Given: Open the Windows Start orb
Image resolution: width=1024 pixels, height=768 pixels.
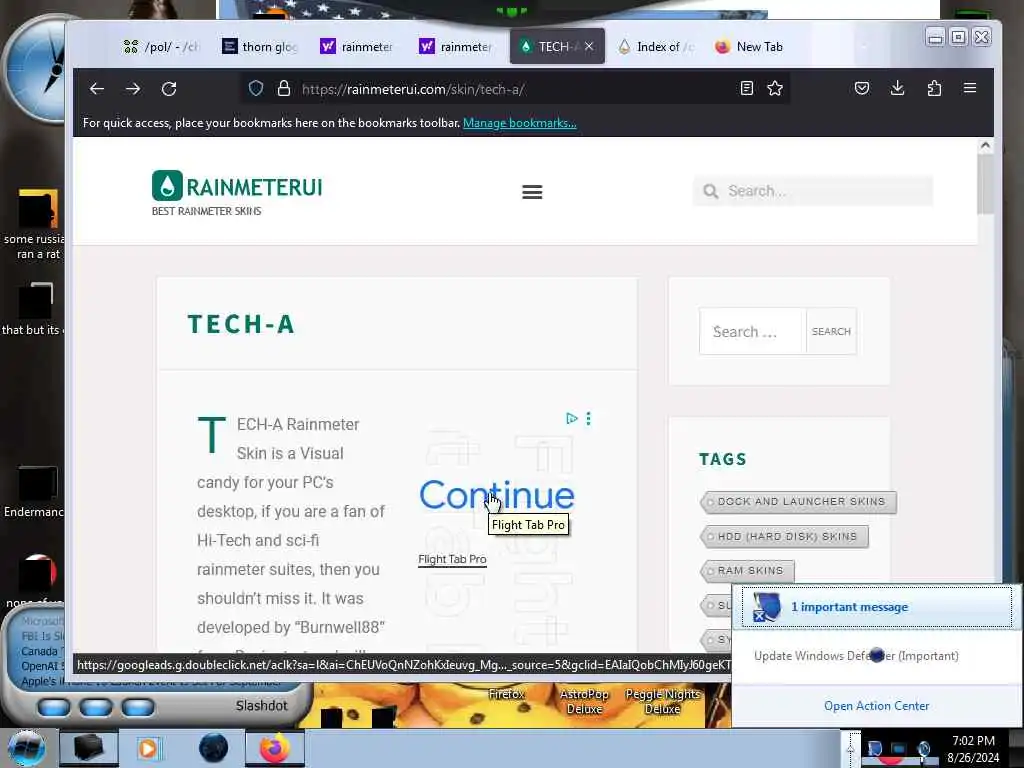Looking at the screenshot, I should tap(26, 749).
